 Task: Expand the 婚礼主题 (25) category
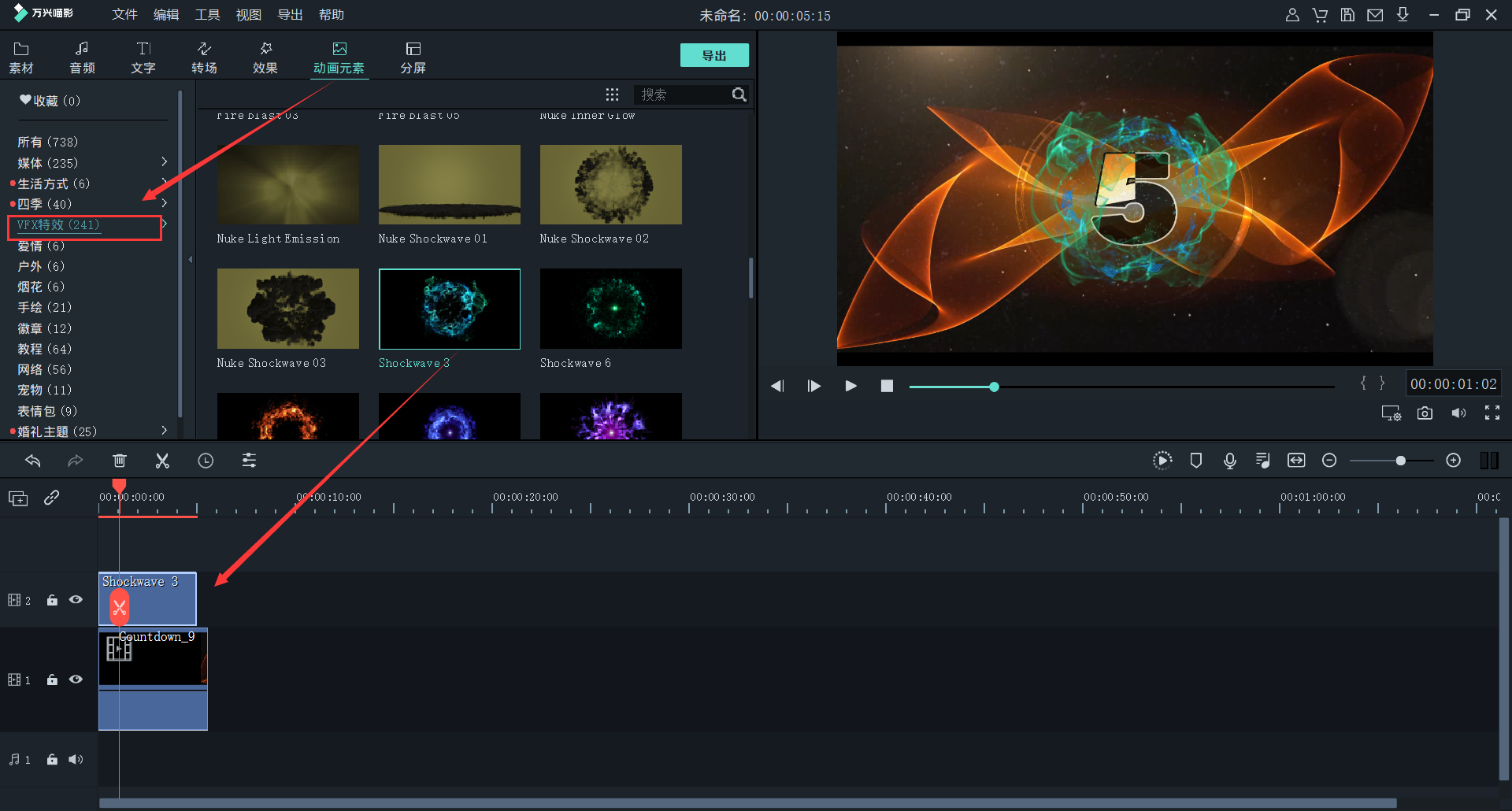(164, 431)
